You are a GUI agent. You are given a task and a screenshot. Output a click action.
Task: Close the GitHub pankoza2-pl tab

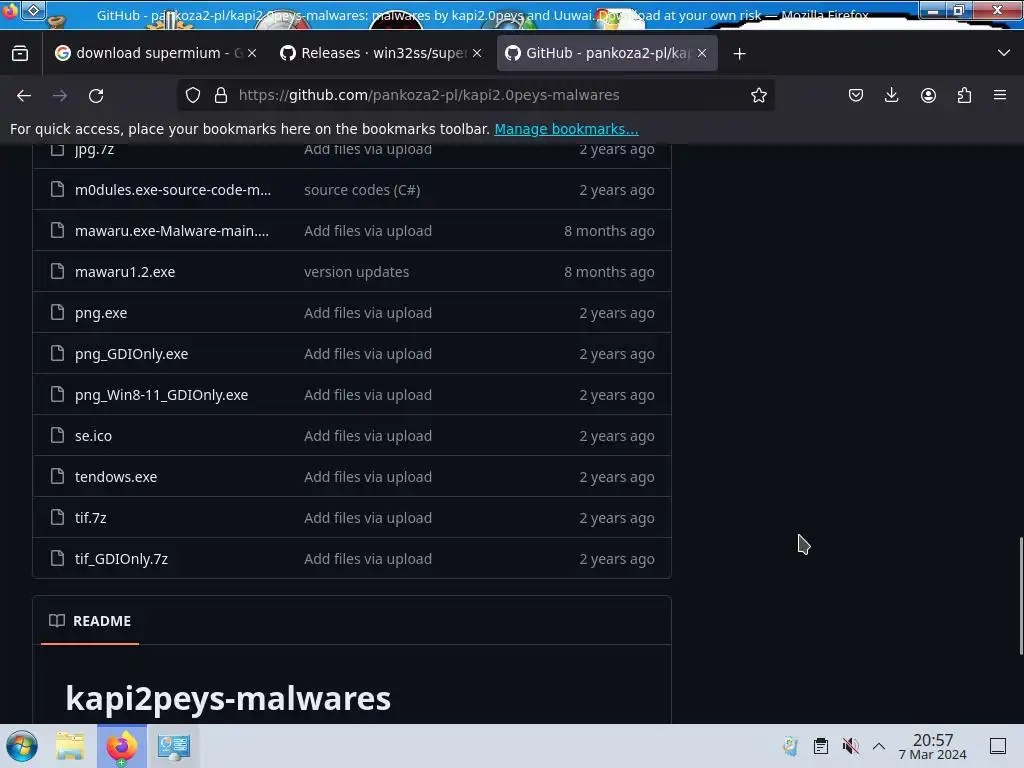tap(702, 54)
